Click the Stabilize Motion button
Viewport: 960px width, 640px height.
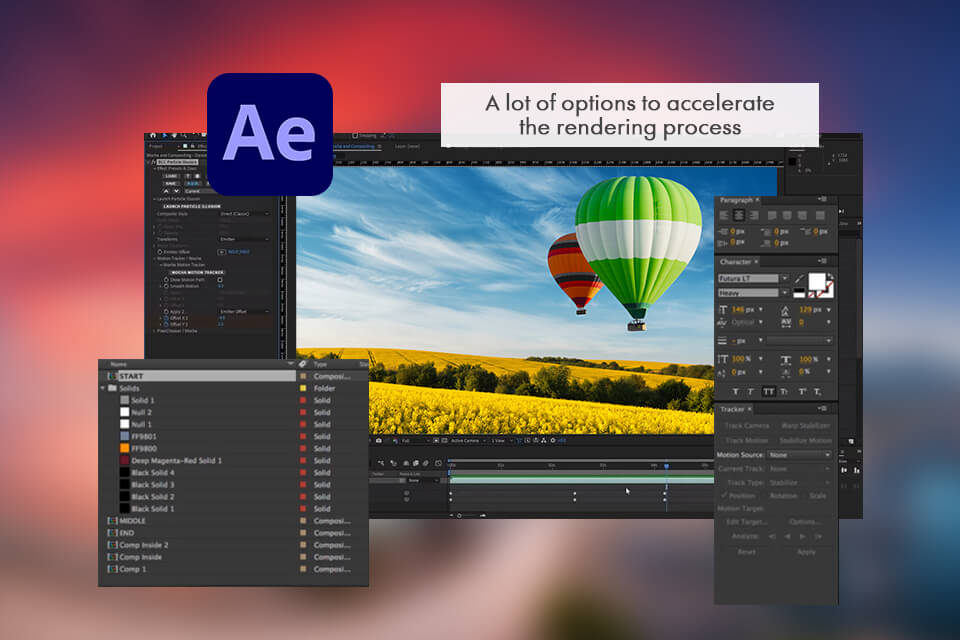coord(805,440)
